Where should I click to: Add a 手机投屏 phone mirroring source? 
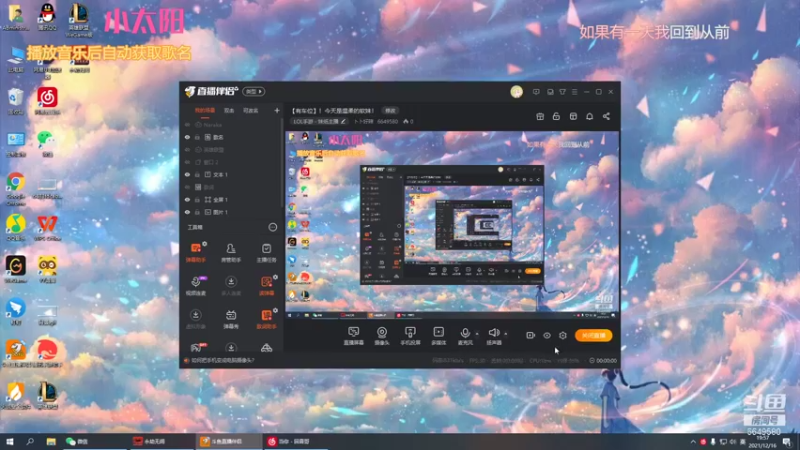click(410, 336)
